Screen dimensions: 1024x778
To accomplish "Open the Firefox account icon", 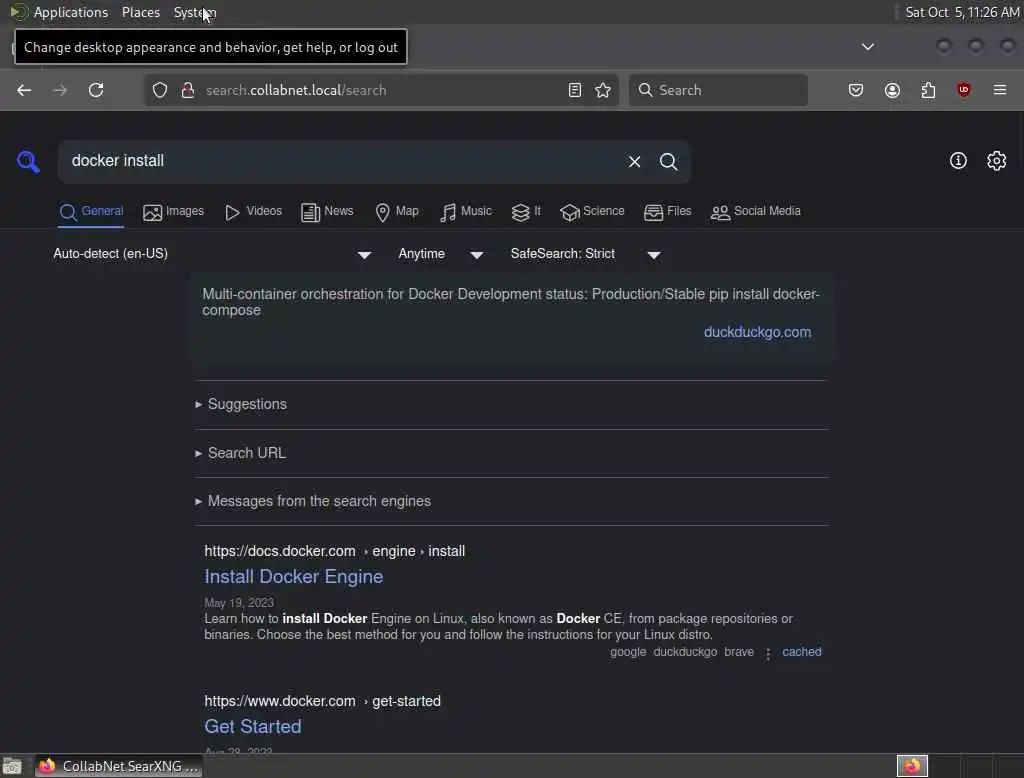I will pyautogui.click(x=892, y=90).
